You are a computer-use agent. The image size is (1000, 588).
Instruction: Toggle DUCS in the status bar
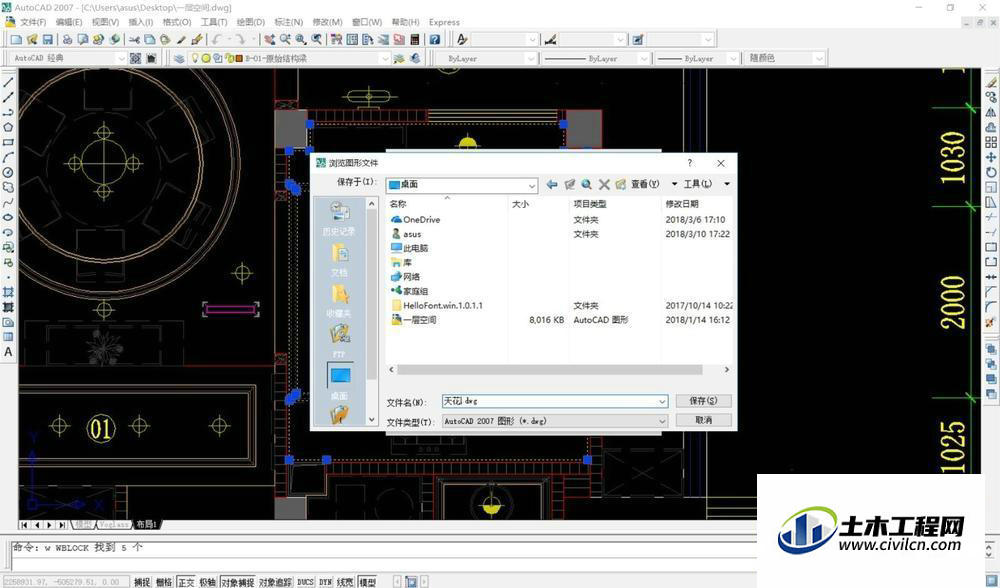point(305,582)
